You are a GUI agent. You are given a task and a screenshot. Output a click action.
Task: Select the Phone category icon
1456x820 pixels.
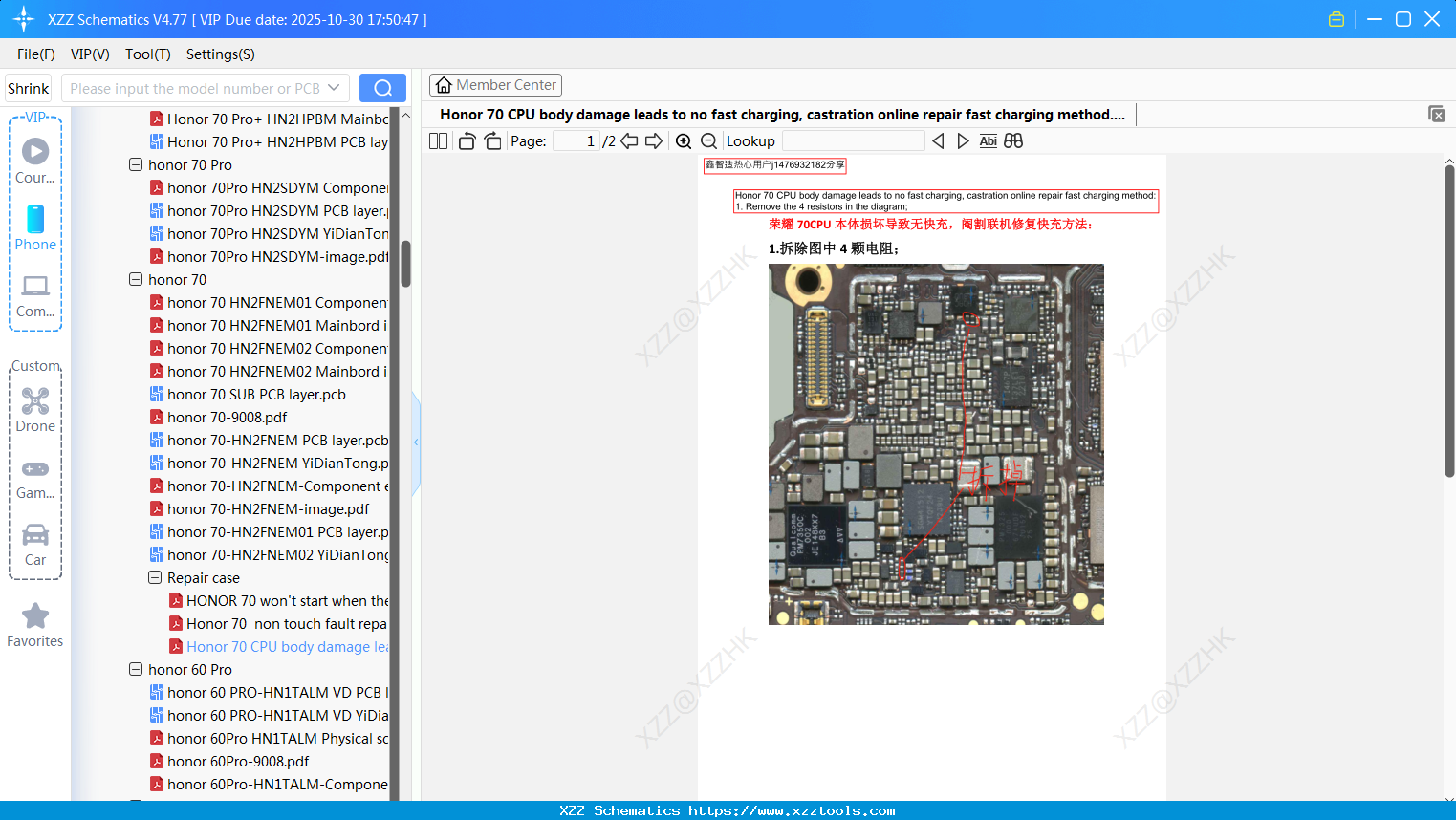pyautogui.click(x=35, y=228)
